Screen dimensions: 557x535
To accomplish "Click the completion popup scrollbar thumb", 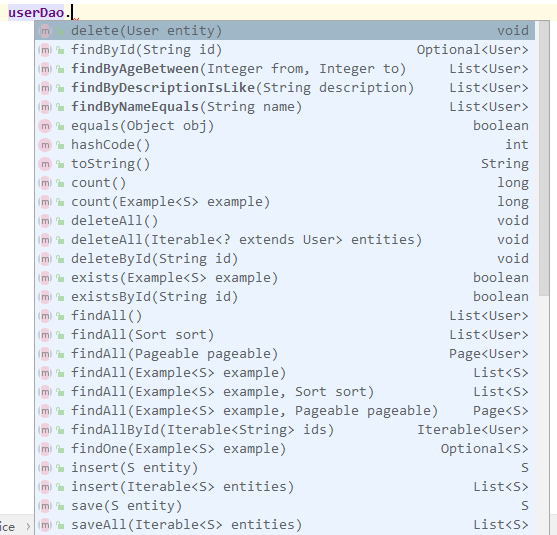I will pyautogui.click(x=544, y=158).
